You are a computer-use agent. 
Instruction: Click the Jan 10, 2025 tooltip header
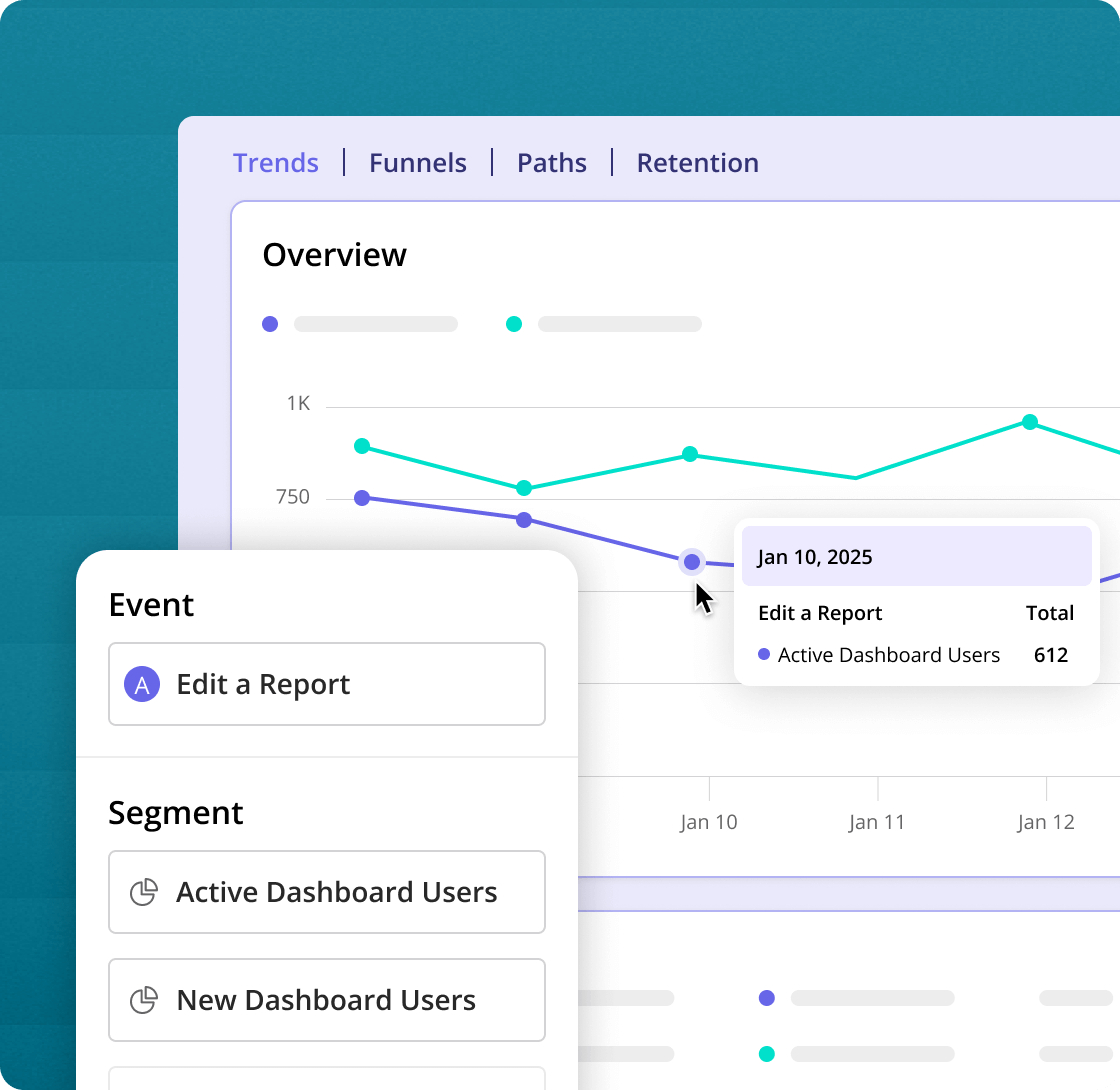click(916, 557)
